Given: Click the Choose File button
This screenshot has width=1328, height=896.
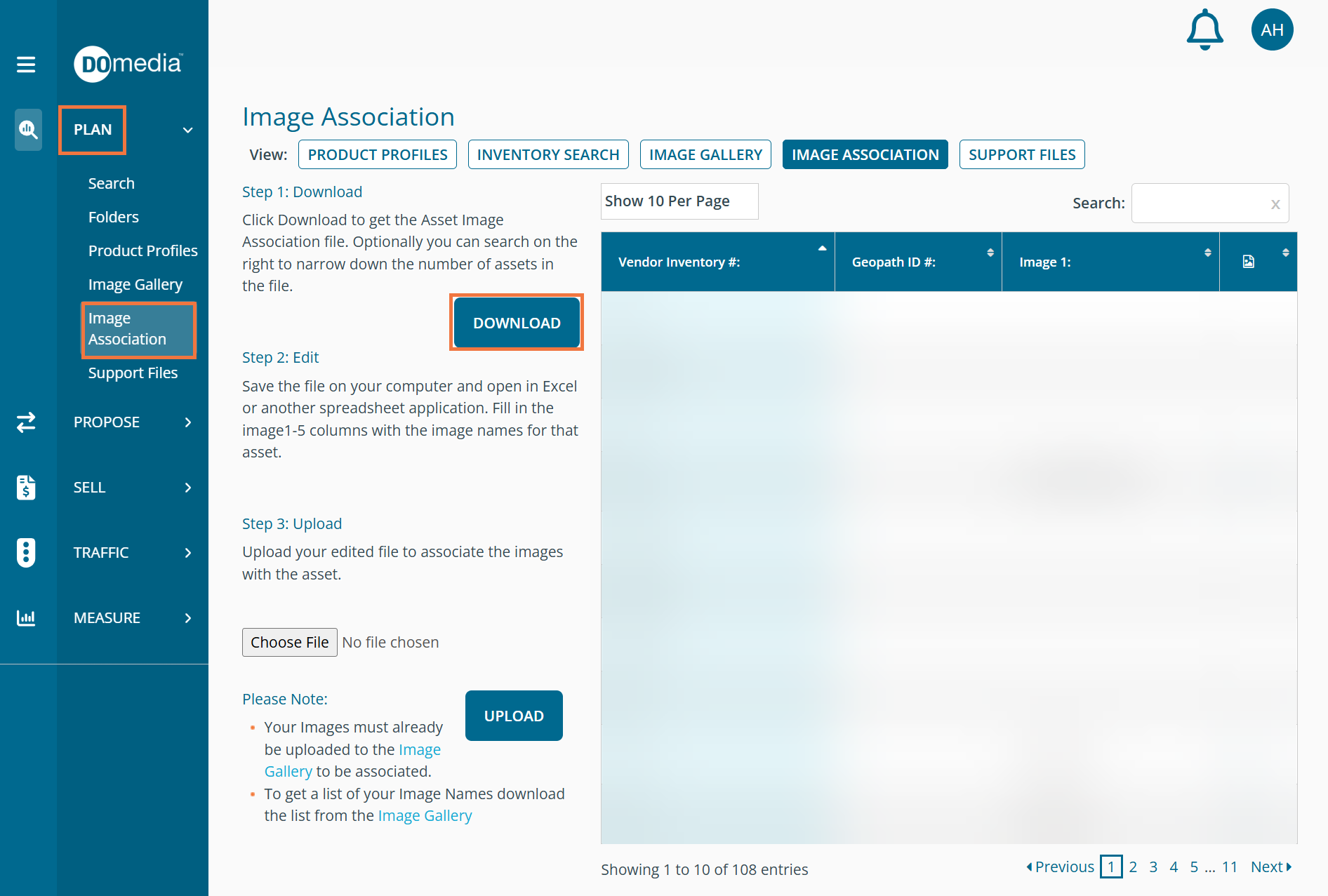Looking at the screenshot, I should click(x=289, y=642).
